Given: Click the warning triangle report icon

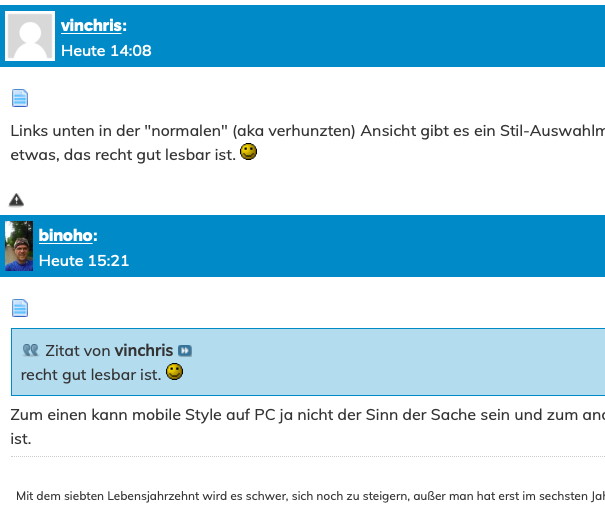Looking at the screenshot, I should tap(16, 200).
